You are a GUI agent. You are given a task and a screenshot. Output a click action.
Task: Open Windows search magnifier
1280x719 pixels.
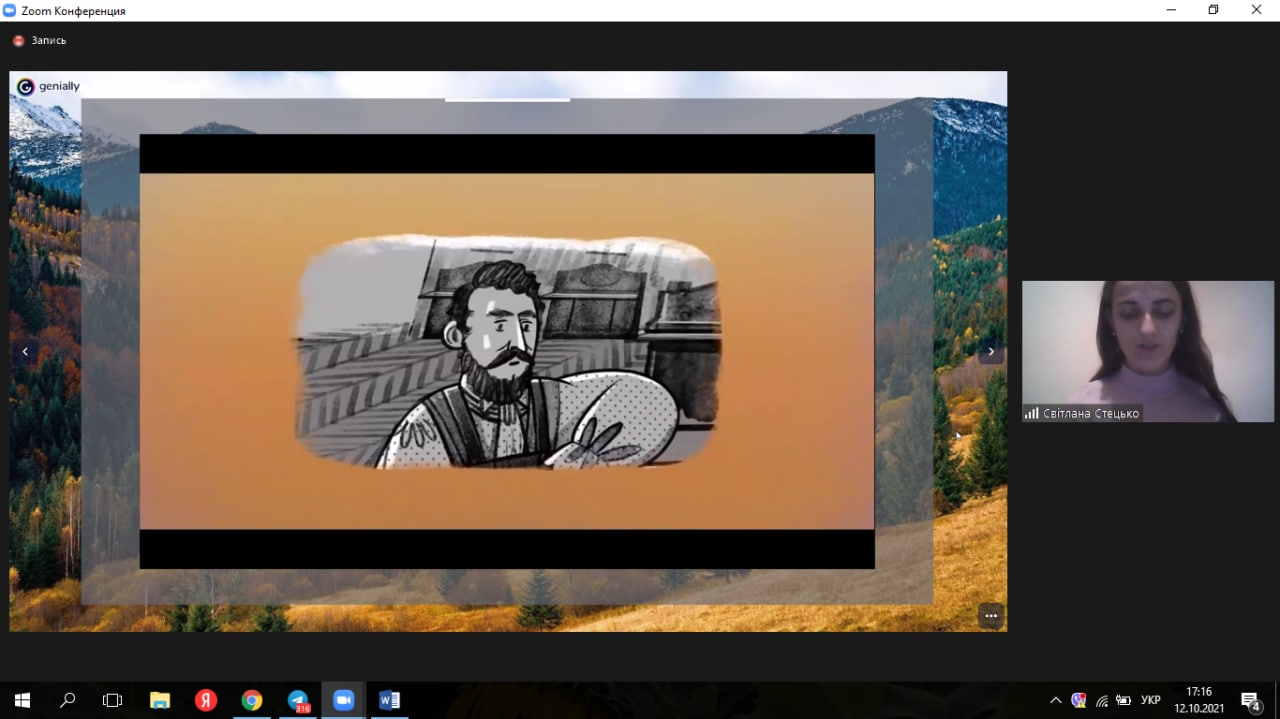pos(68,700)
